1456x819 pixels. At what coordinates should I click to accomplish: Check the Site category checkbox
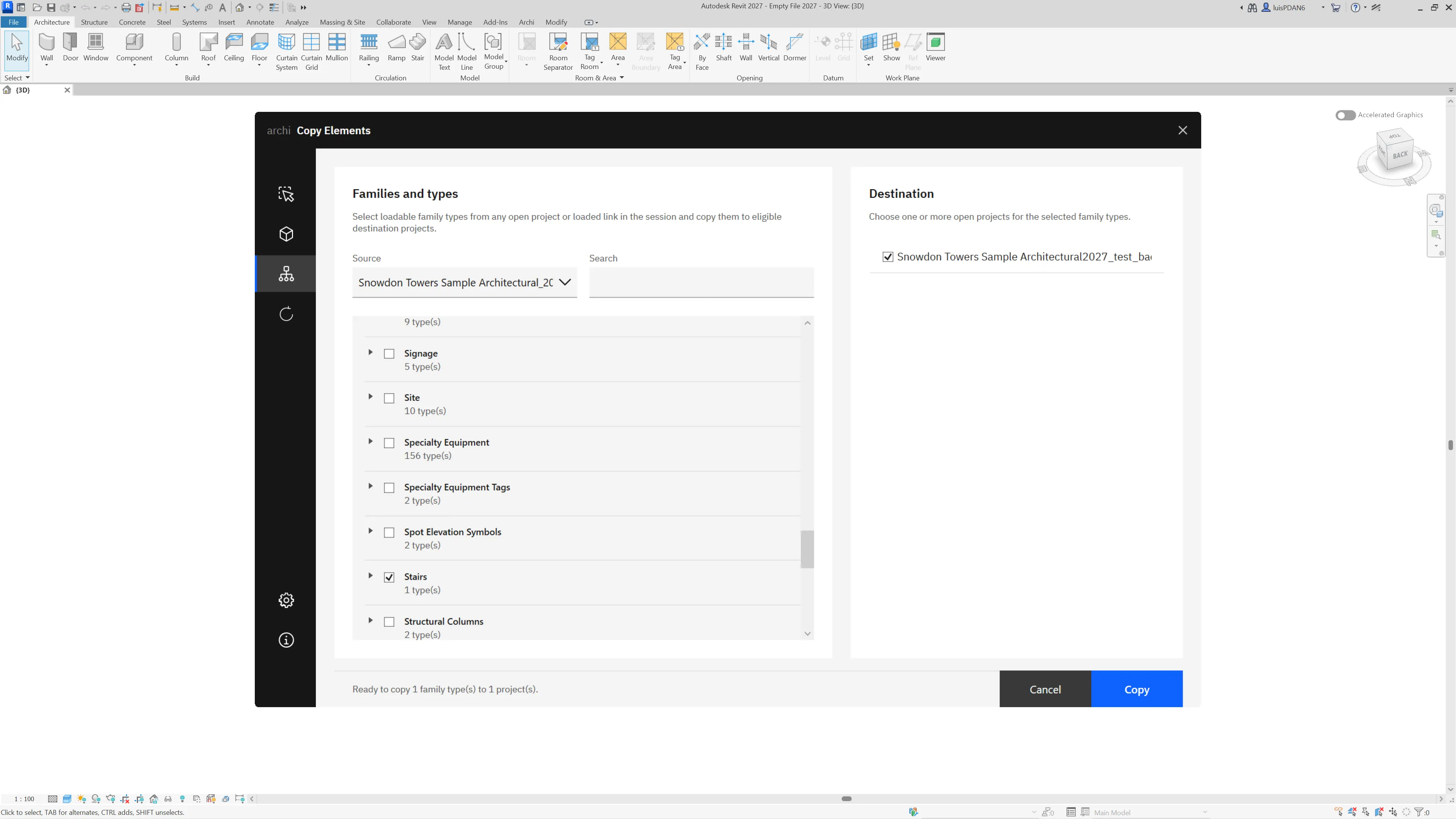(389, 399)
